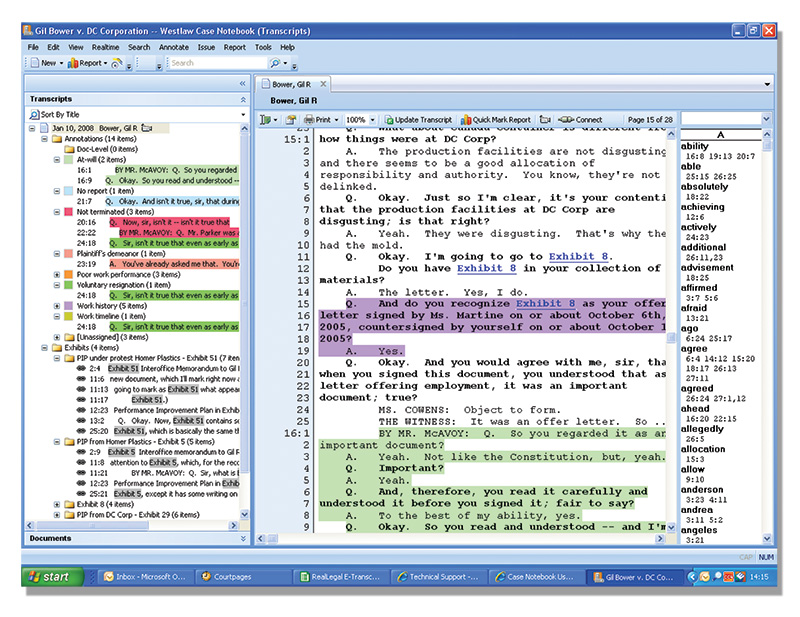This screenshot has height=617, width=800.
Task: Collapse the Transcripts panel header
Action: click(x=243, y=99)
